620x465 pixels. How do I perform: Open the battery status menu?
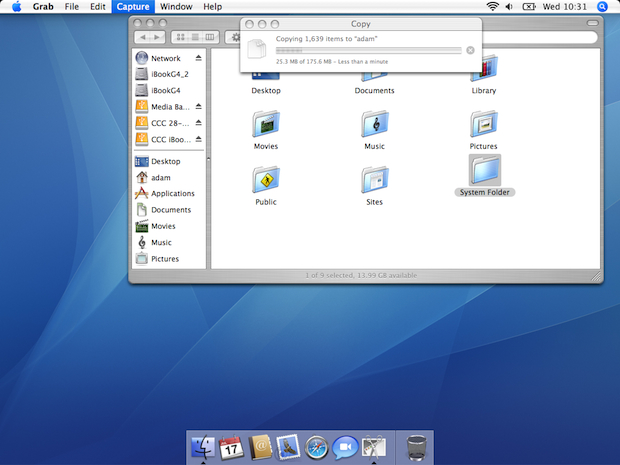[x=529, y=7]
